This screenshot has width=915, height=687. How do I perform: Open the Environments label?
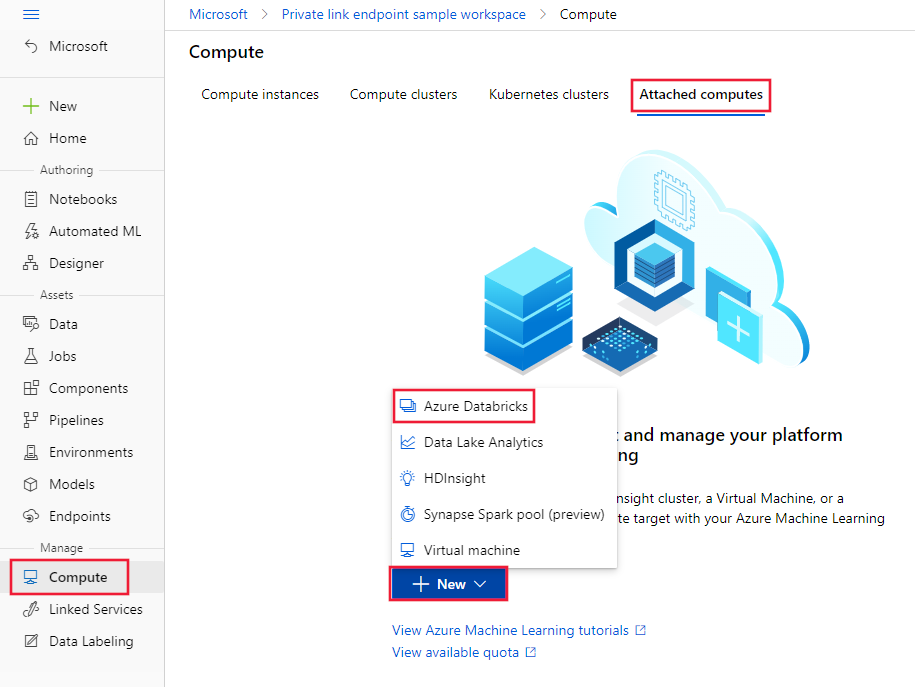(x=91, y=452)
